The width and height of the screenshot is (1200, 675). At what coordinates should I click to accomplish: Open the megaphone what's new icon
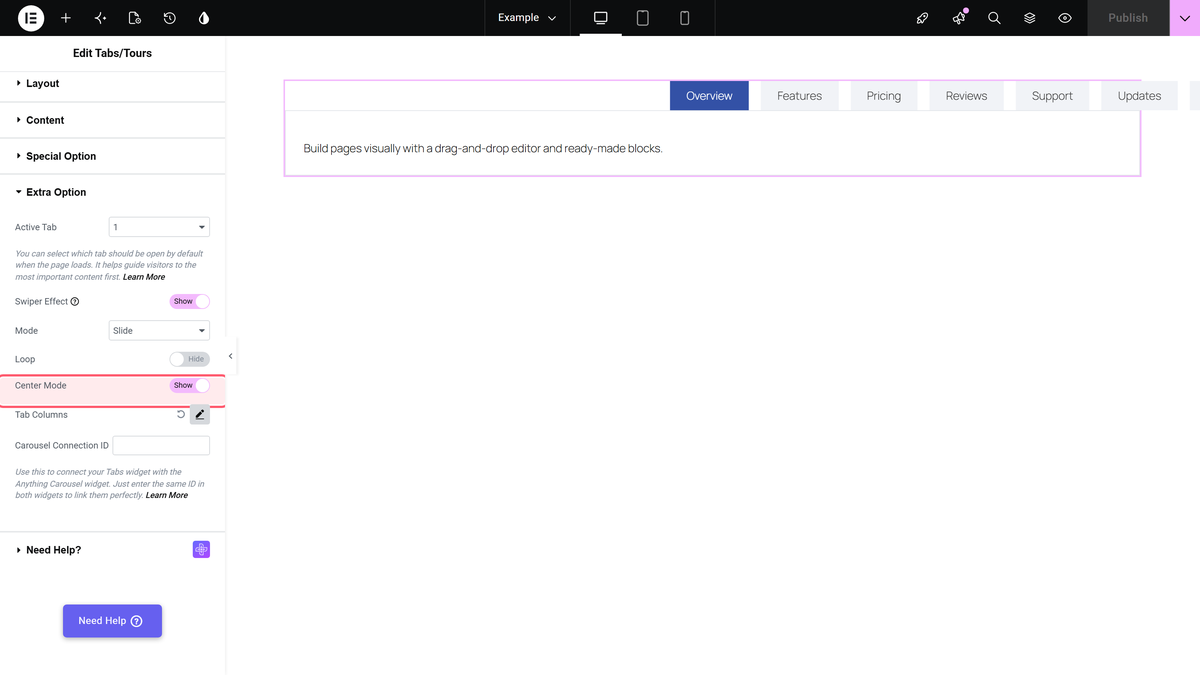[x=959, y=18]
